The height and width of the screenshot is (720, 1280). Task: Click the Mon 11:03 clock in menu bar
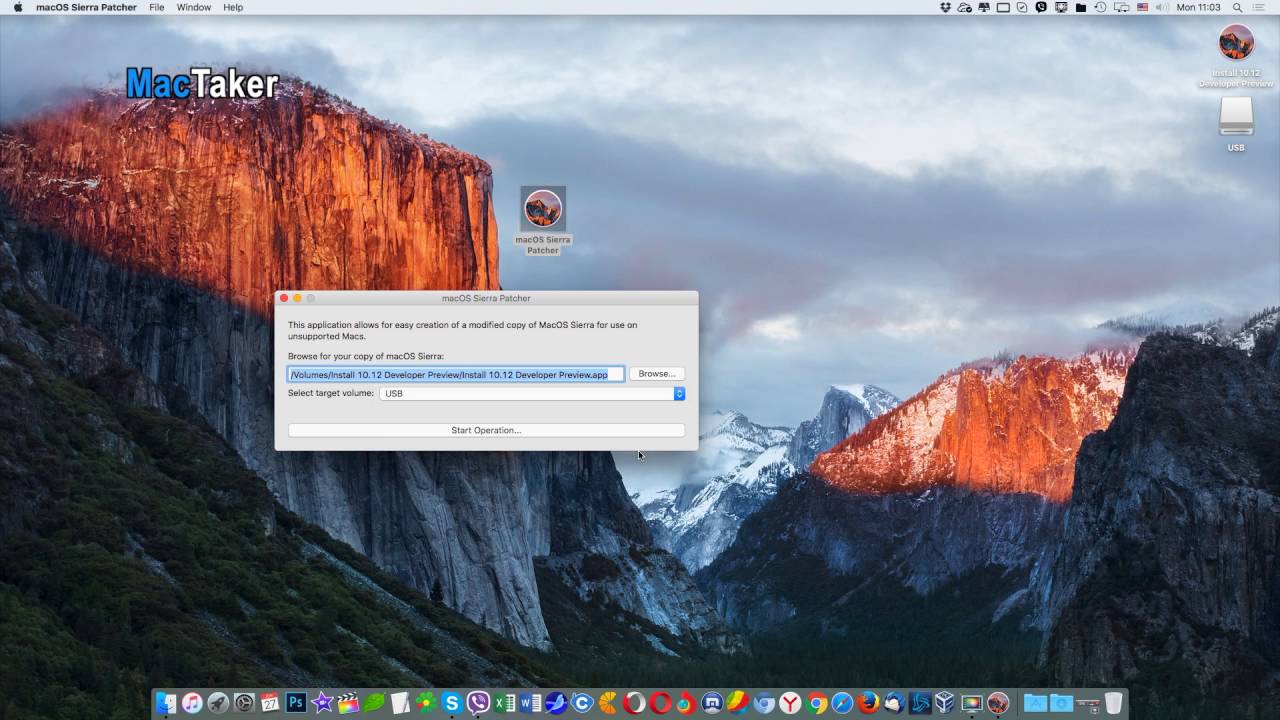point(1198,7)
